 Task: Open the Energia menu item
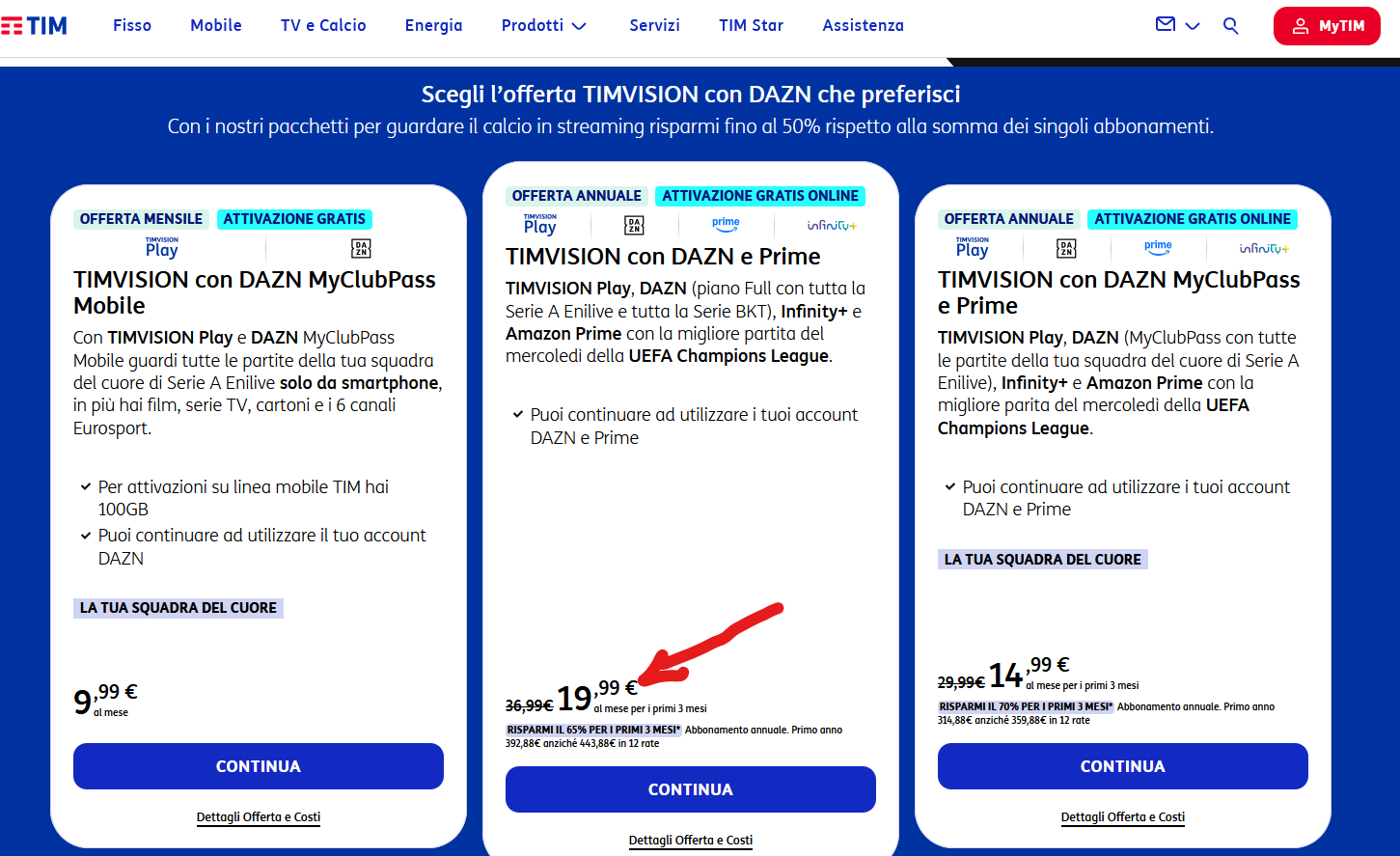(x=433, y=26)
